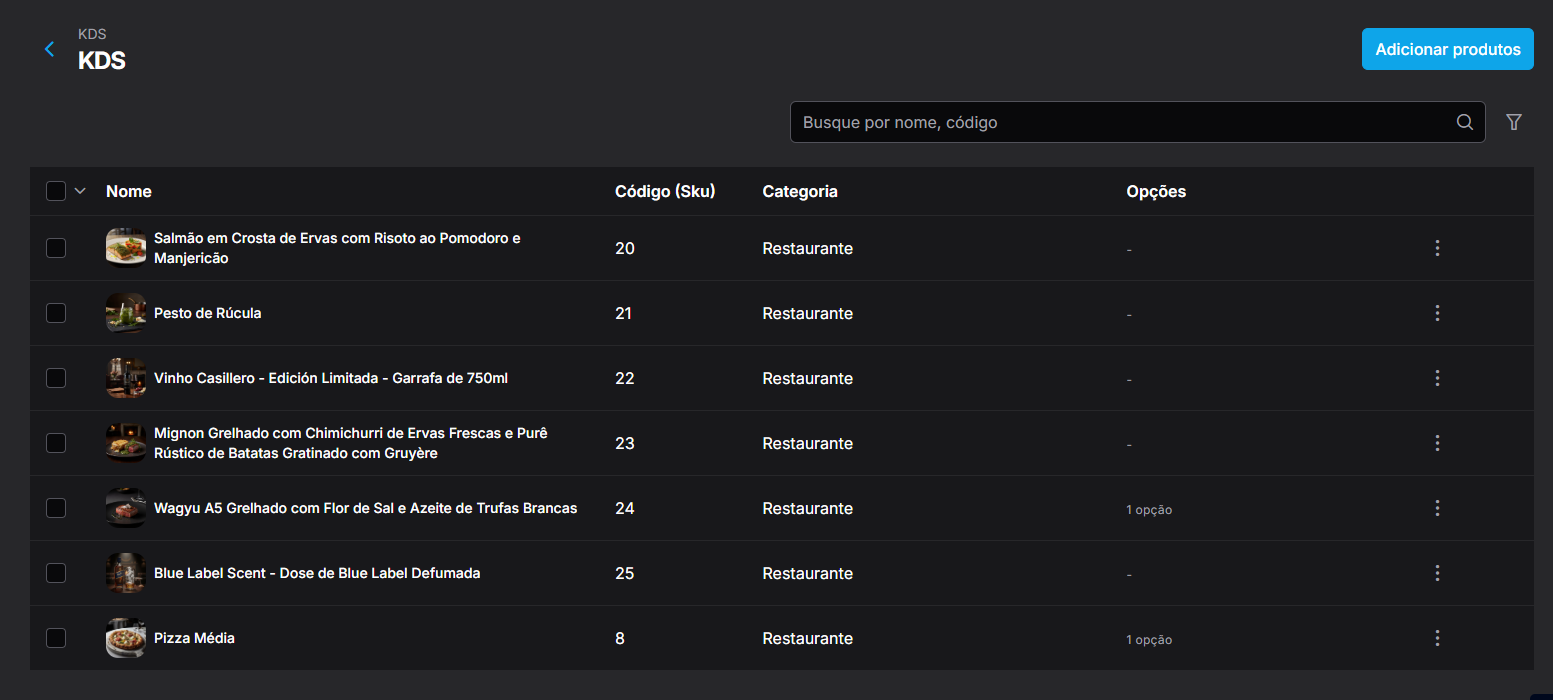Open the three-dot menu for Salmão em Crosta
The height and width of the screenshot is (700, 1553).
pos(1437,248)
